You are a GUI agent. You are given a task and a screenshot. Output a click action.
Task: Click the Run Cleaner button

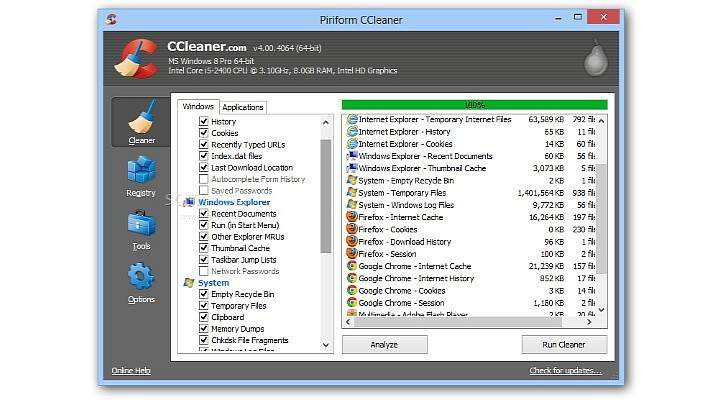coord(564,344)
